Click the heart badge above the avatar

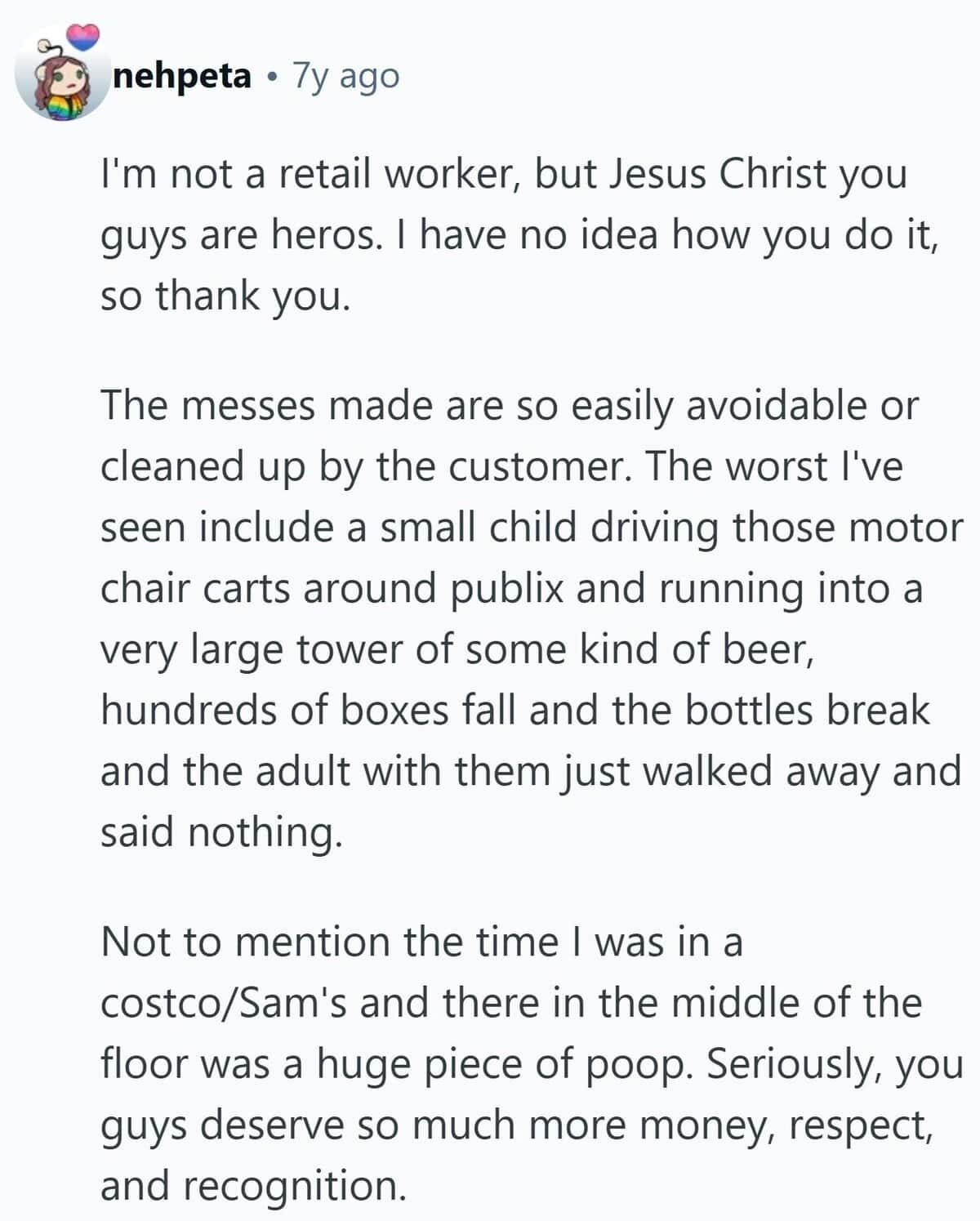[84, 35]
